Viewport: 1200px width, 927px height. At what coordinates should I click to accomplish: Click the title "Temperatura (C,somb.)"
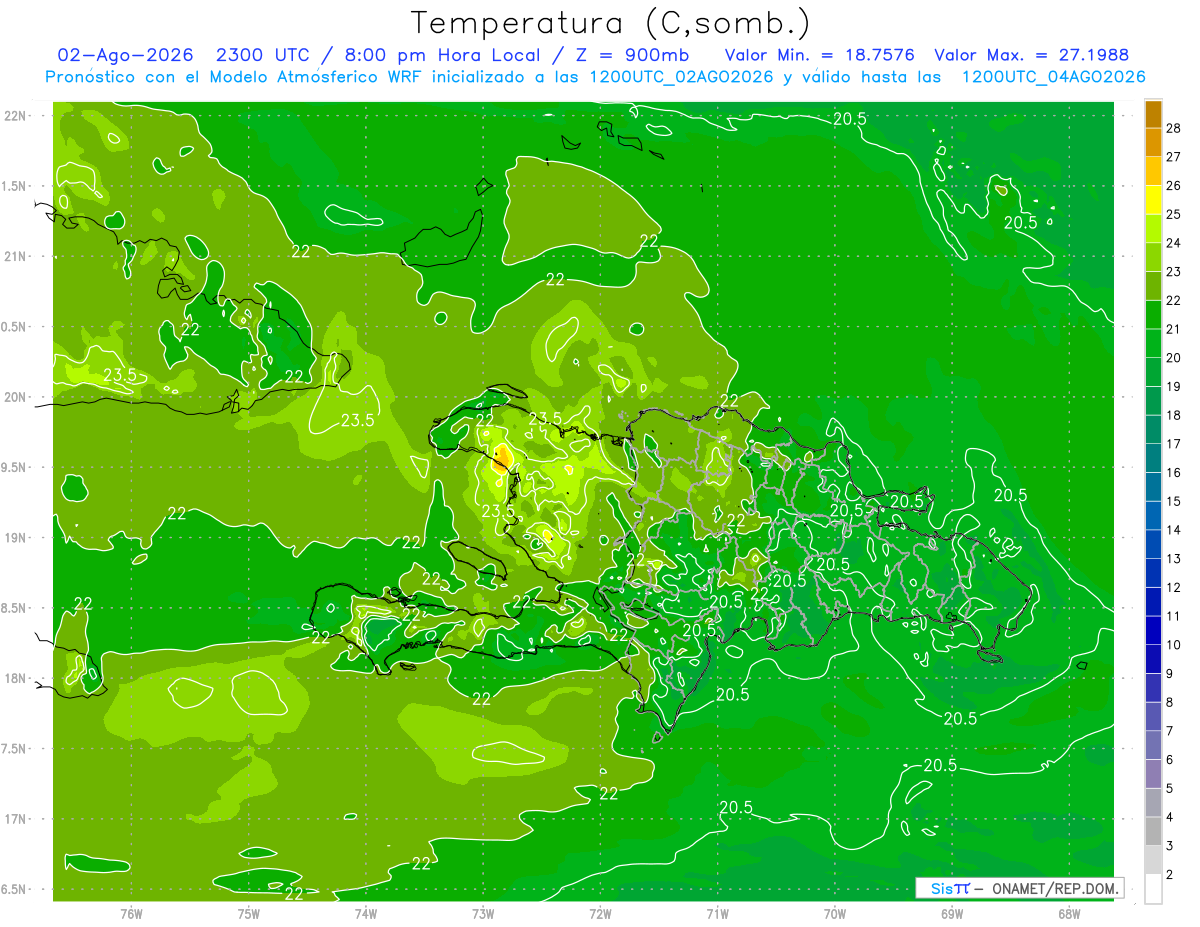tap(609, 23)
